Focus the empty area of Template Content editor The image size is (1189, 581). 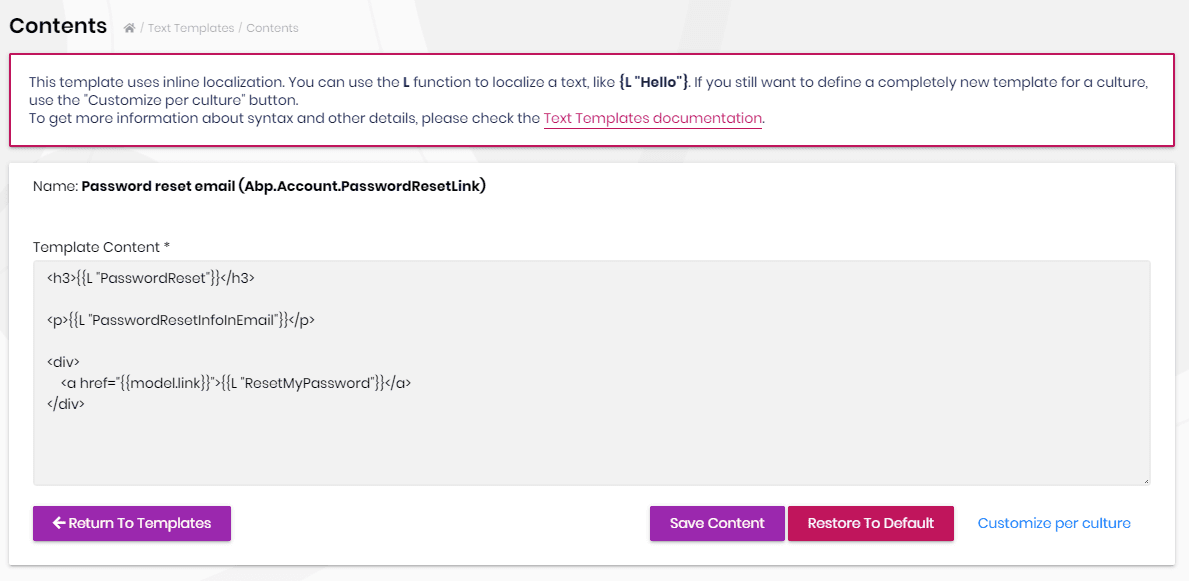pyautogui.click(x=590, y=445)
